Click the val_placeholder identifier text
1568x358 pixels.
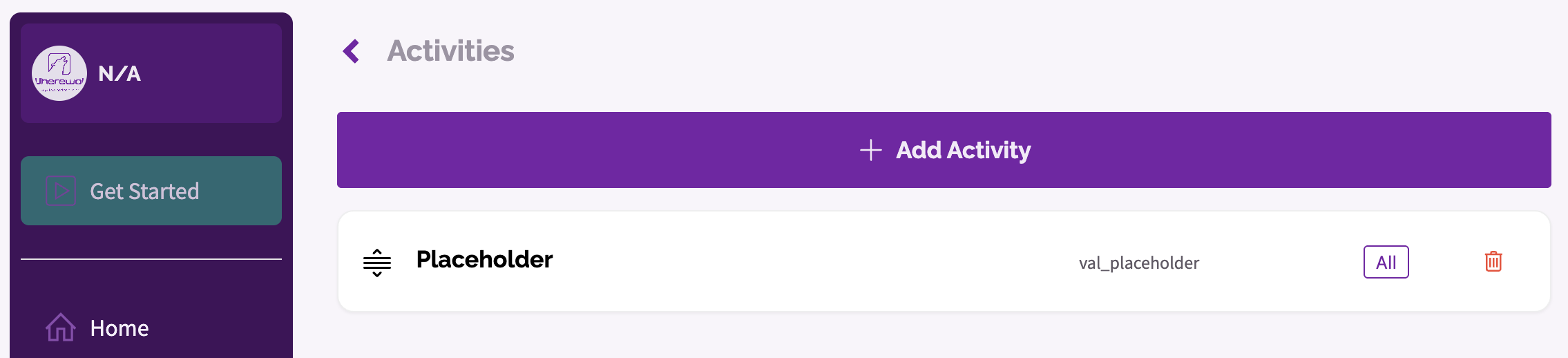click(x=1139, y=263)
